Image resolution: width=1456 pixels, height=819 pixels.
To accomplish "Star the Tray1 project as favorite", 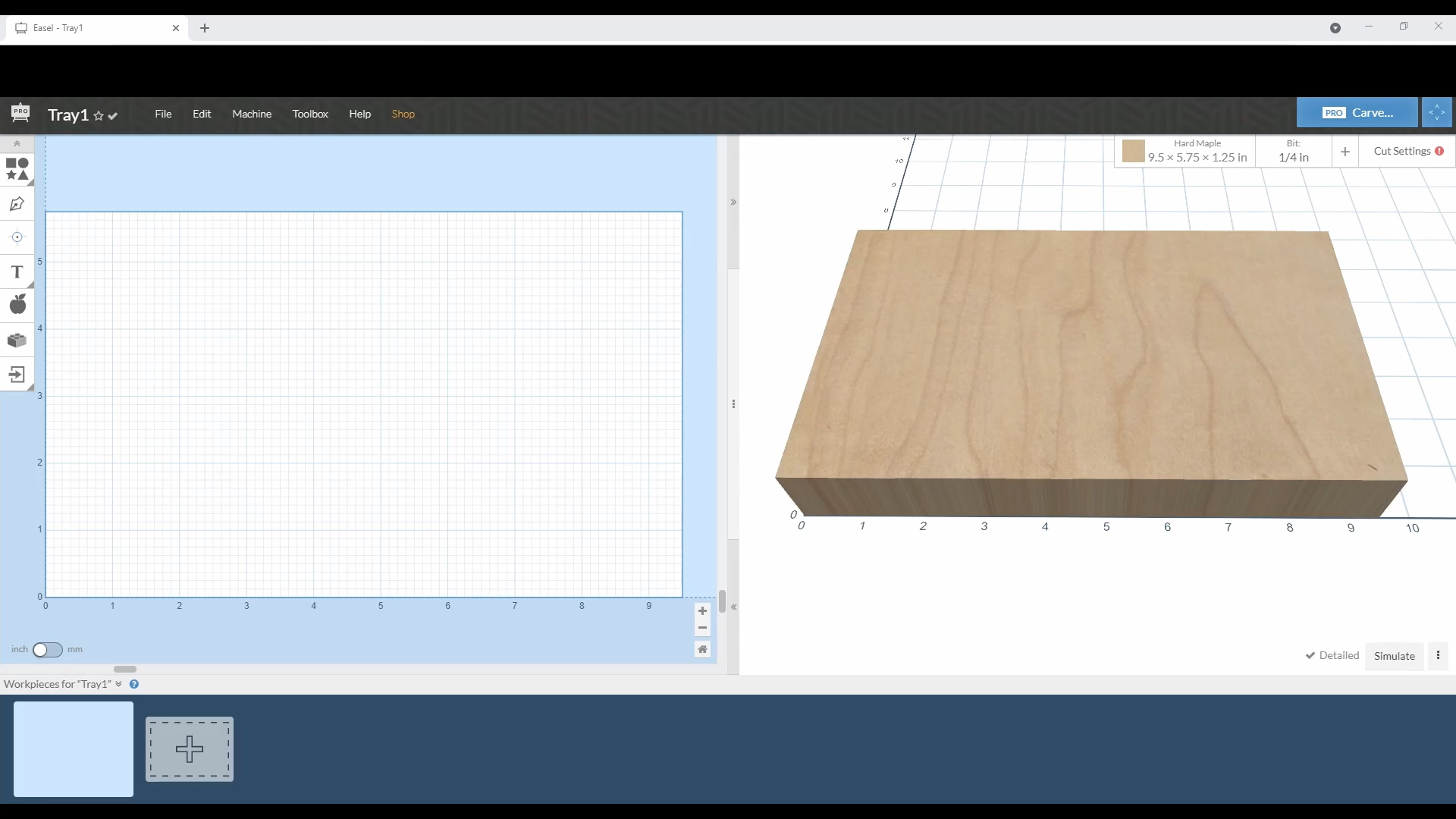I will coord(99,115).
